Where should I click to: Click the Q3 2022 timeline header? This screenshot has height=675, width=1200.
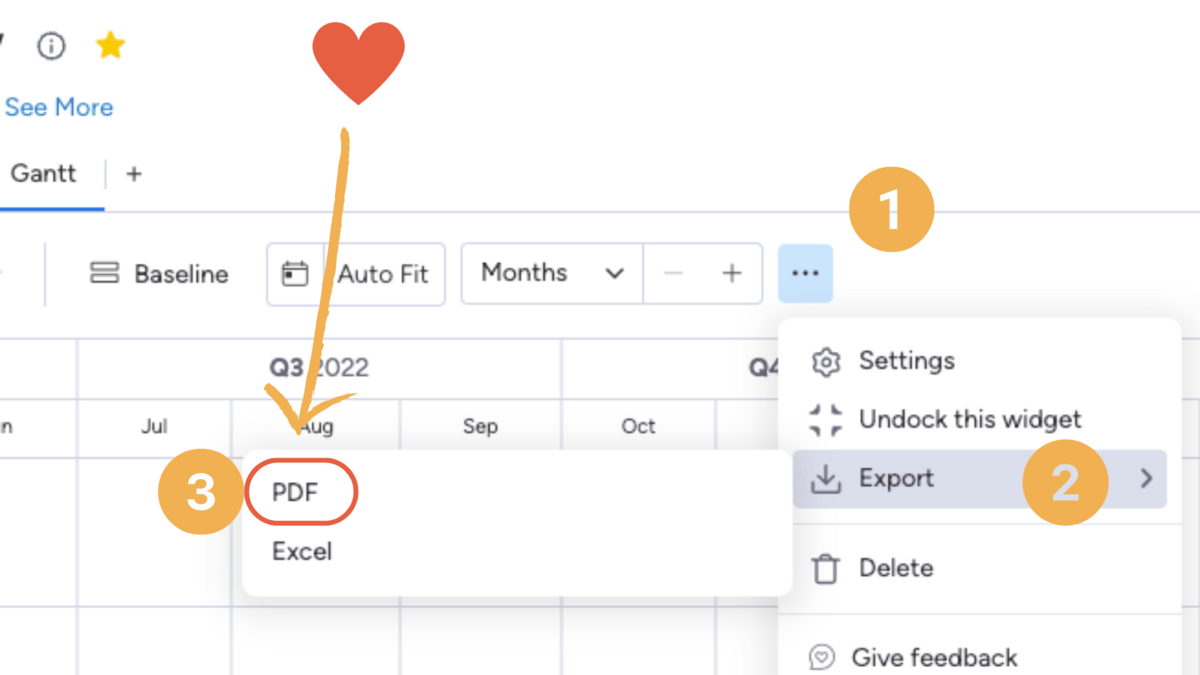(x=319, y=368)
